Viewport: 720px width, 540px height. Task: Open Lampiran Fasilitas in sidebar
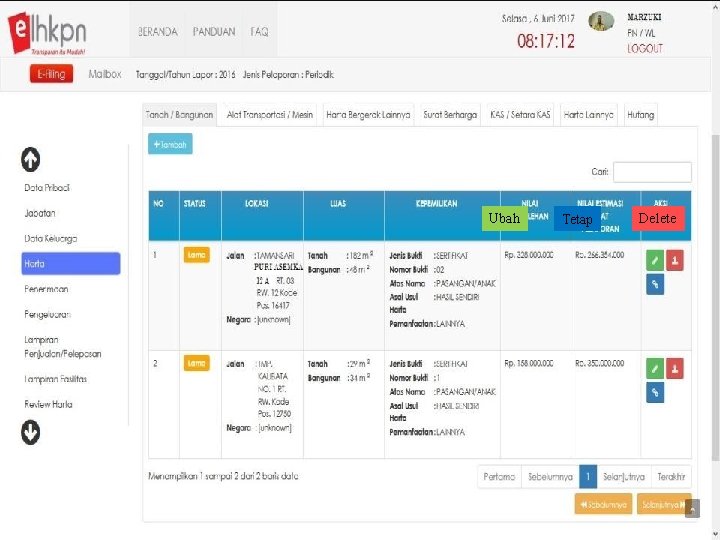55,379
